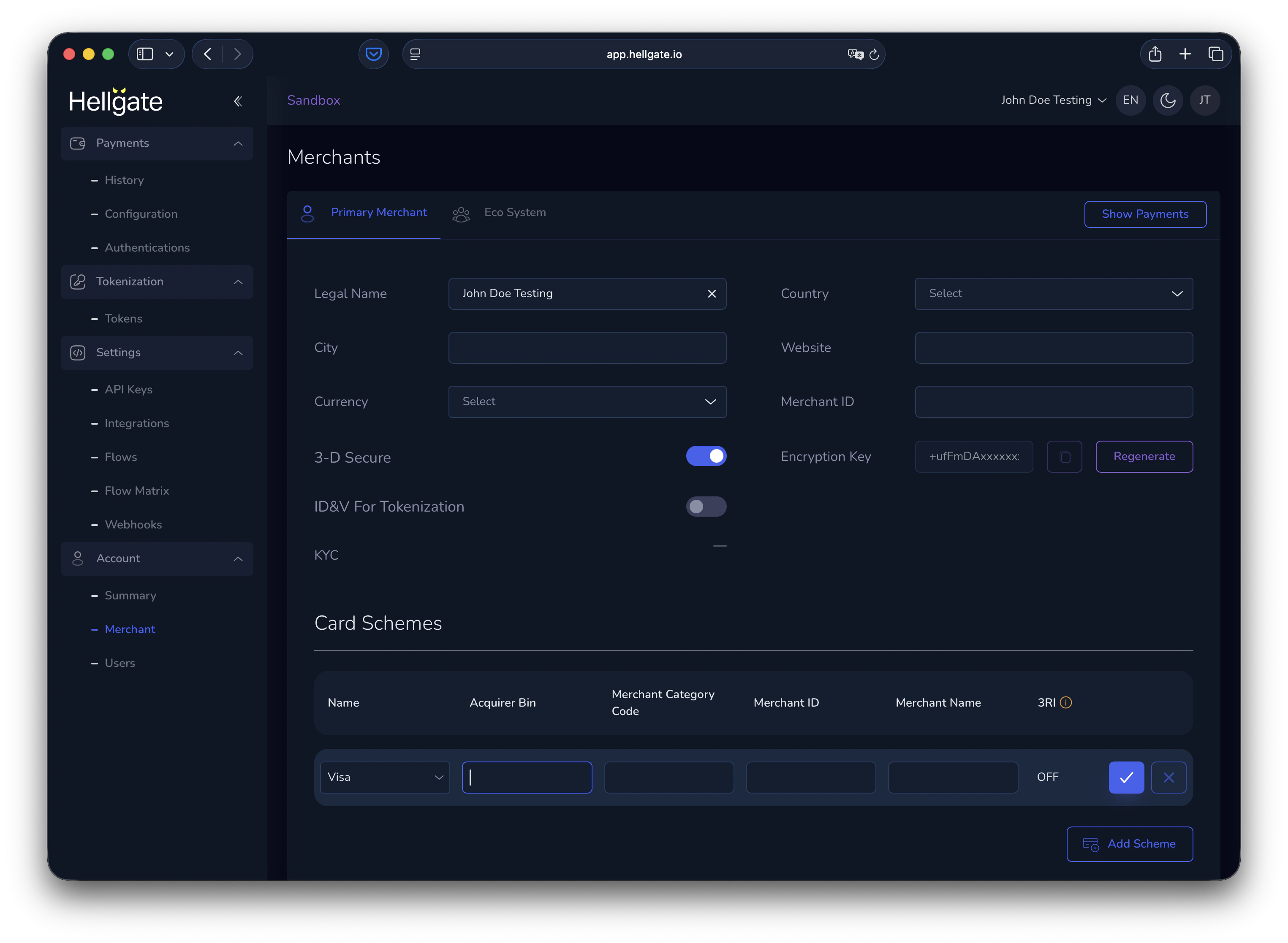The image size is (1288, 943).
Task: Open the Tokens menu item
Action: tap(123, 319)
